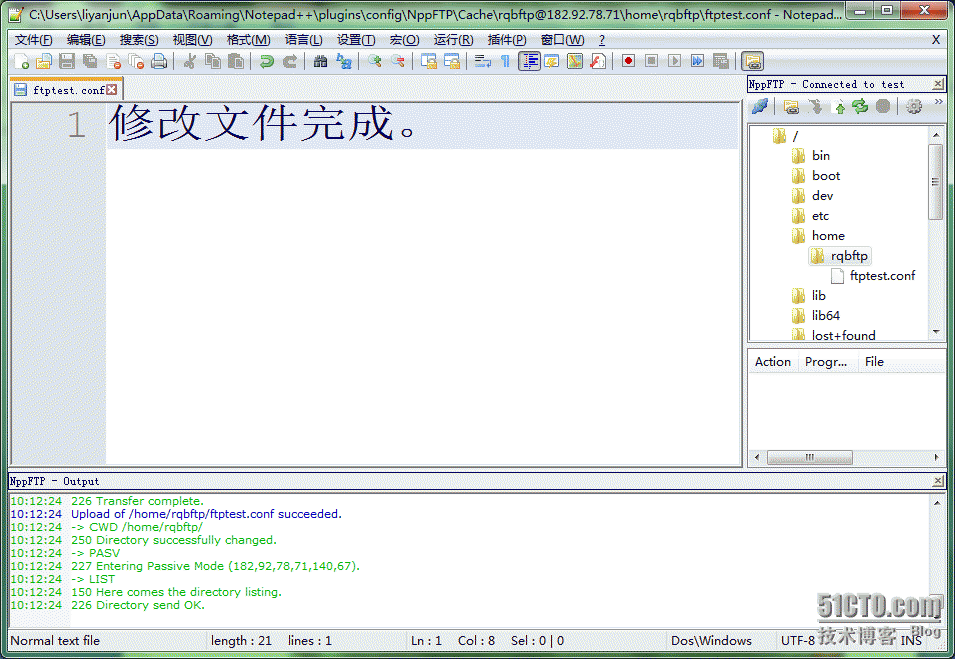Click the Cut scissors icon
The width and height of the screenshot is (955, 659).
(190, 62)
